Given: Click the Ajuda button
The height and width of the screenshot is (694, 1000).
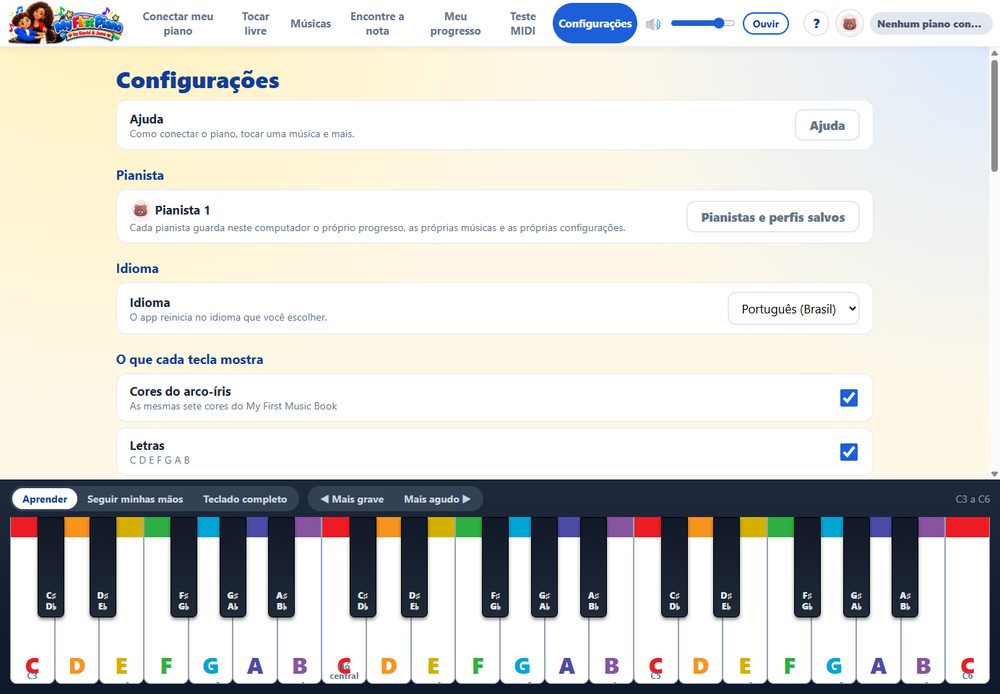Looking at the screenshot, I should pyautogui.click(x=827, y=126).
